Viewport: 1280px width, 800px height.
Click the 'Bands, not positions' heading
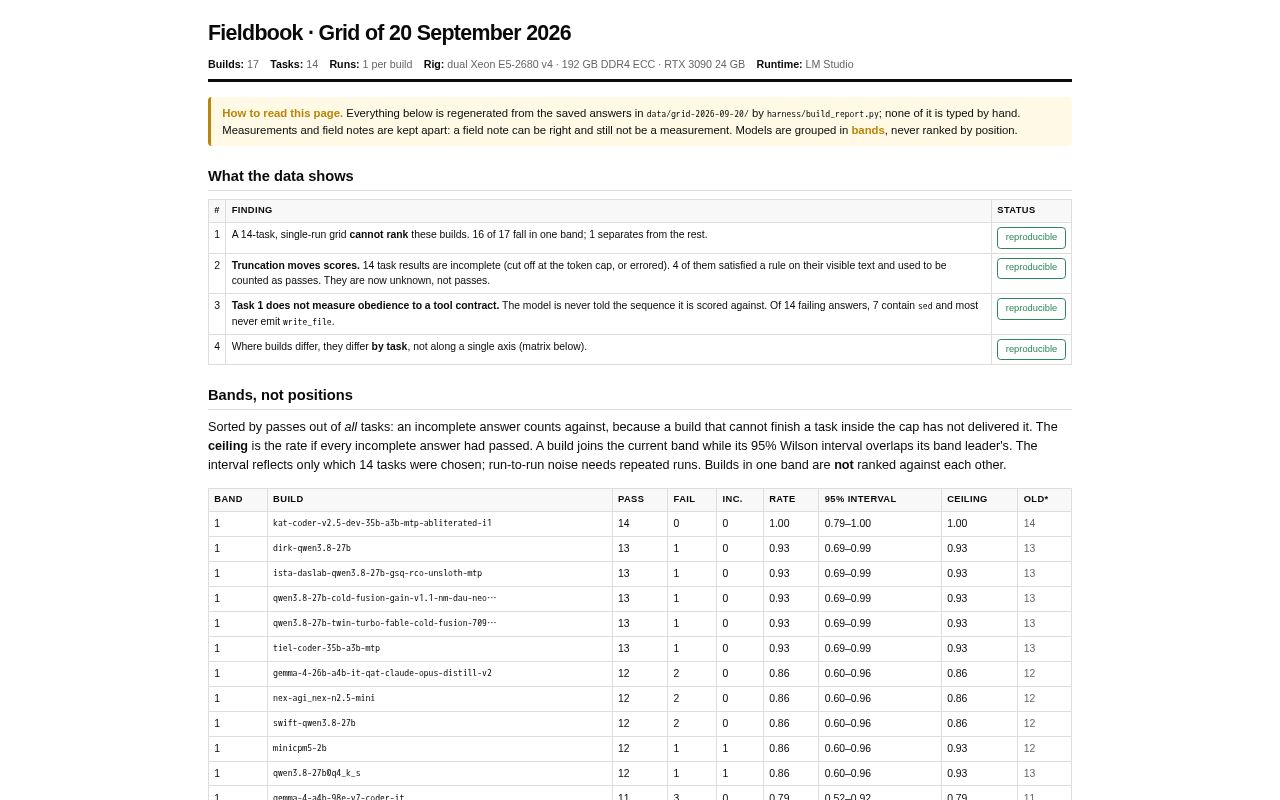click(280, 395)
